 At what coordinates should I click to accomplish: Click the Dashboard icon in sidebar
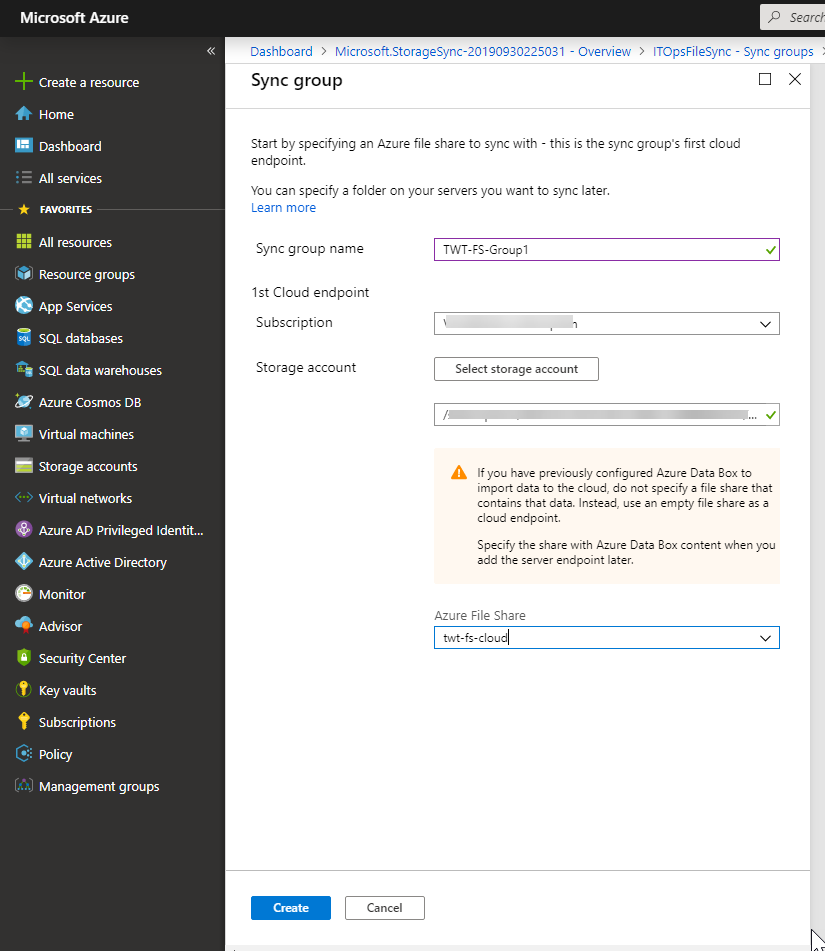[24, 145]
